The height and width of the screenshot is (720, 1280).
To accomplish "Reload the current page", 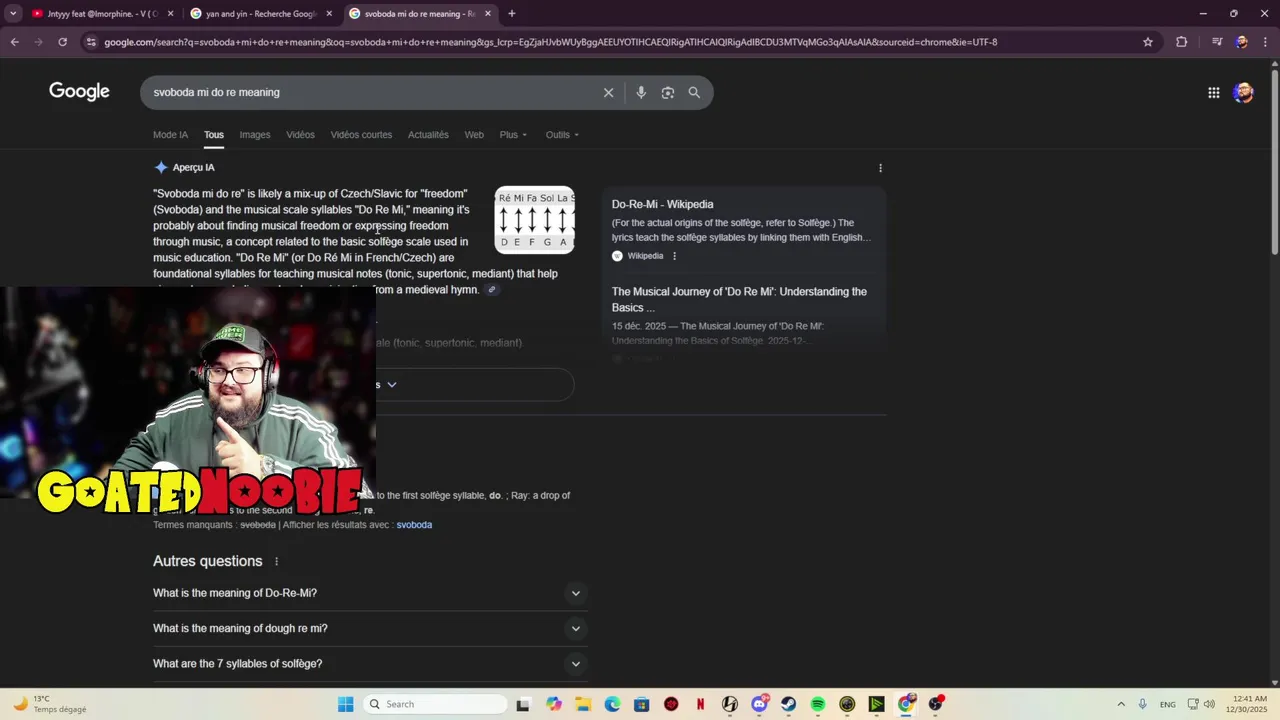I will [62, 42].
